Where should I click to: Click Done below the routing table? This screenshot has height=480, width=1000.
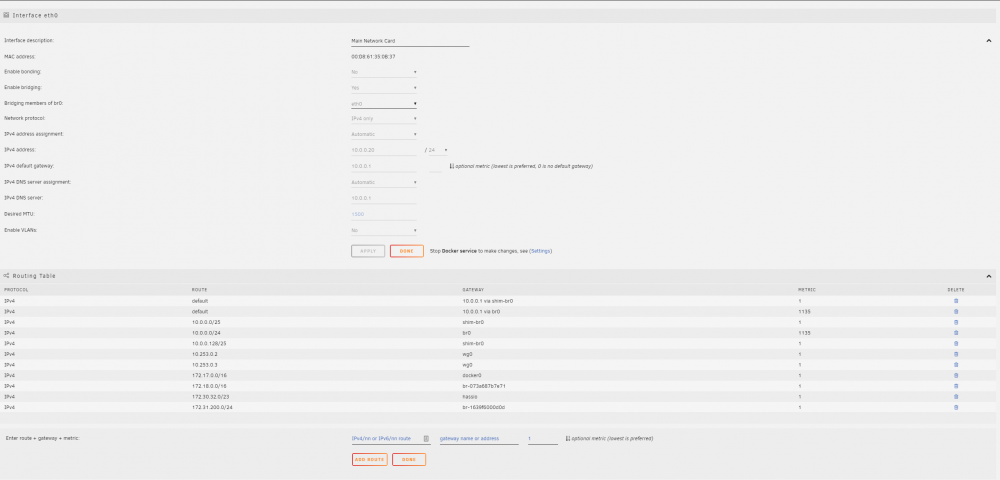[x=409, y=460]
